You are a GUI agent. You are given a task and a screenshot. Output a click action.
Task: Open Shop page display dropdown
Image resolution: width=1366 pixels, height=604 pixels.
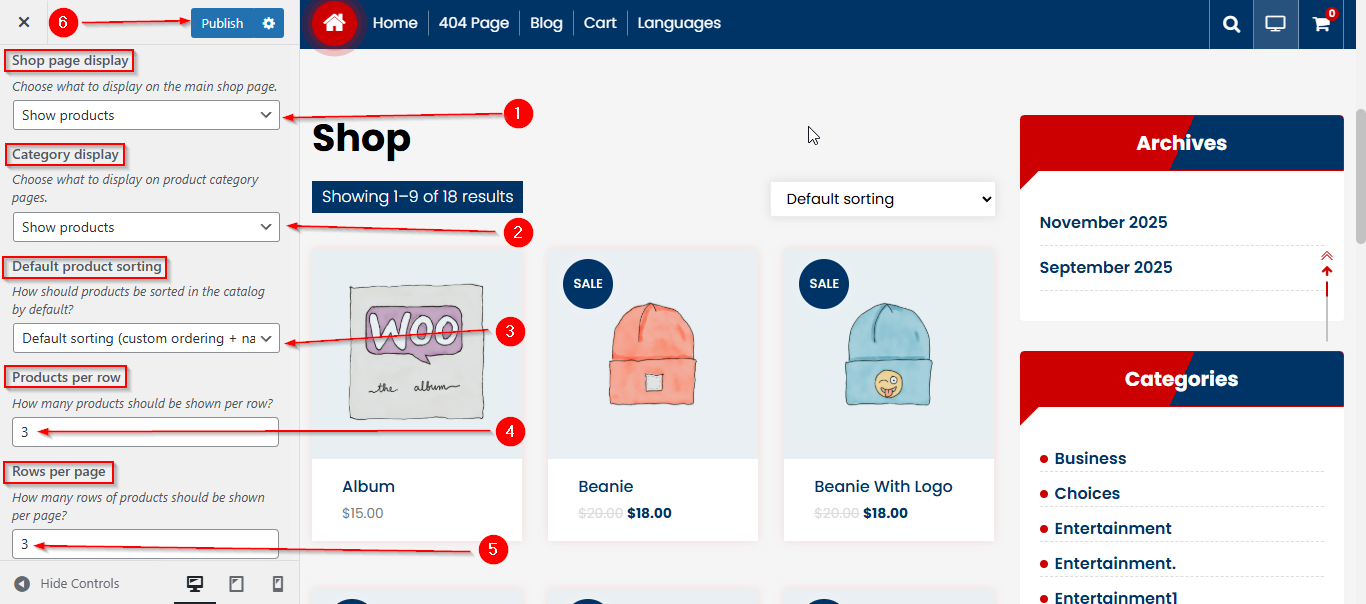point(146,115)
